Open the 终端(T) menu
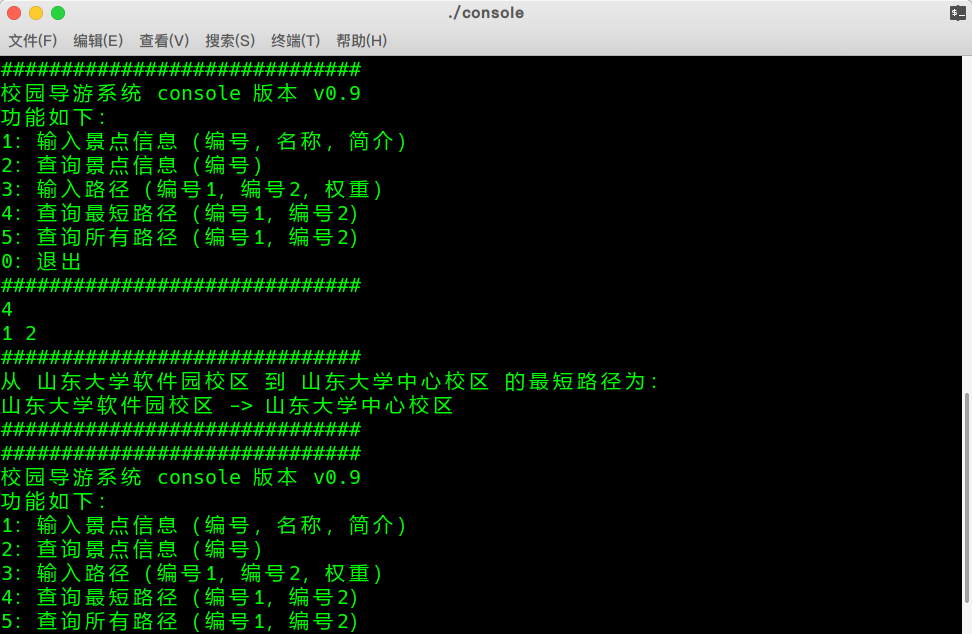 (296, 41)
